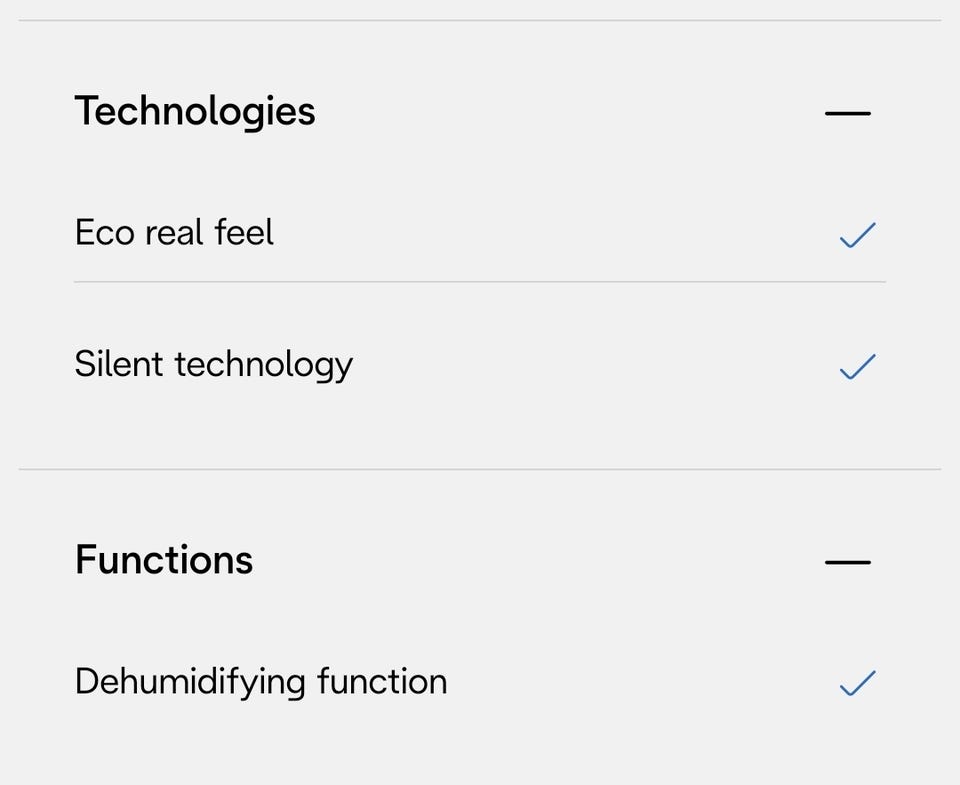Click the word "Eco" in first row
Image resolution: width=960 pixels, height=785 pixels.
[104, 233]
